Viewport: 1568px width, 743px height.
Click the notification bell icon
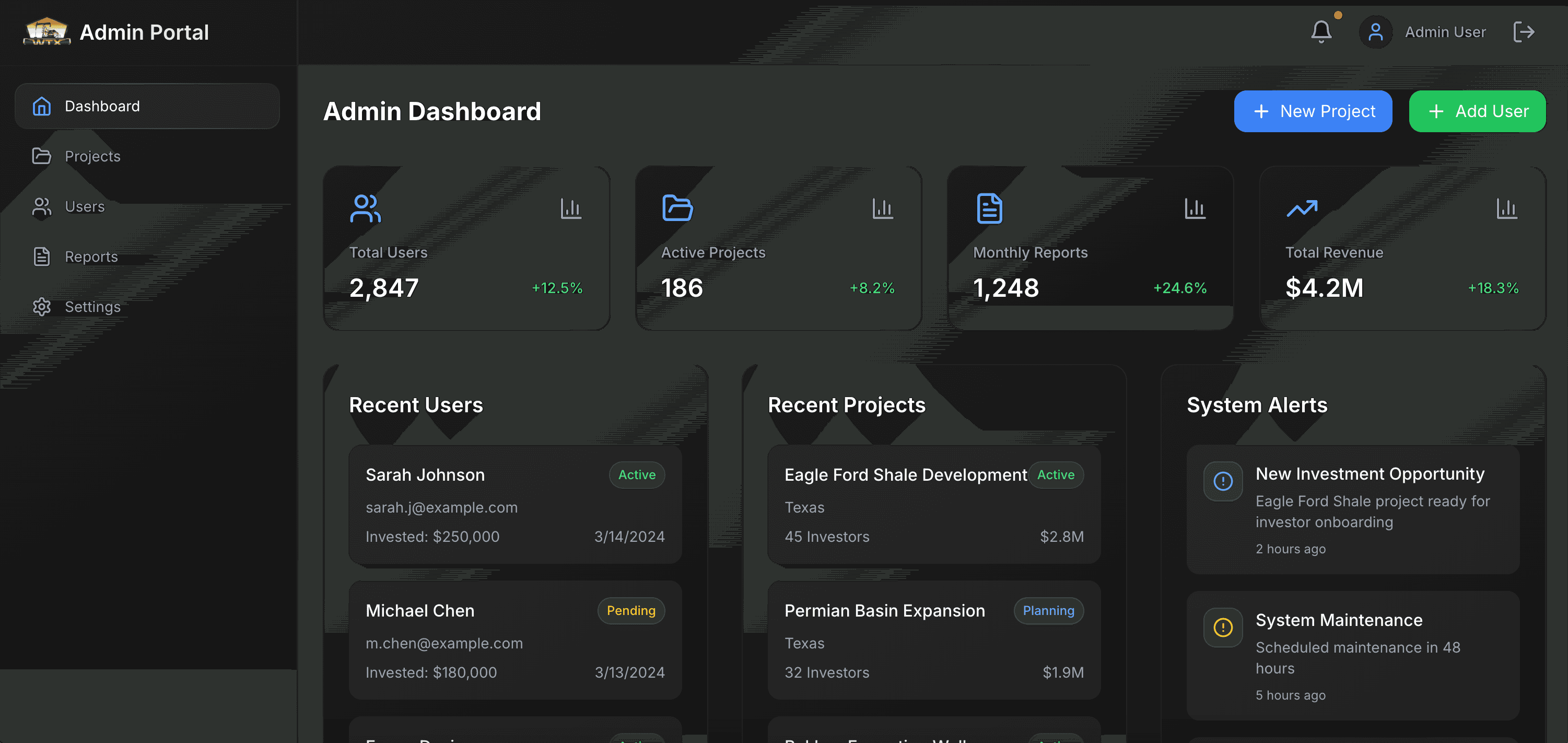point(1320,32)
